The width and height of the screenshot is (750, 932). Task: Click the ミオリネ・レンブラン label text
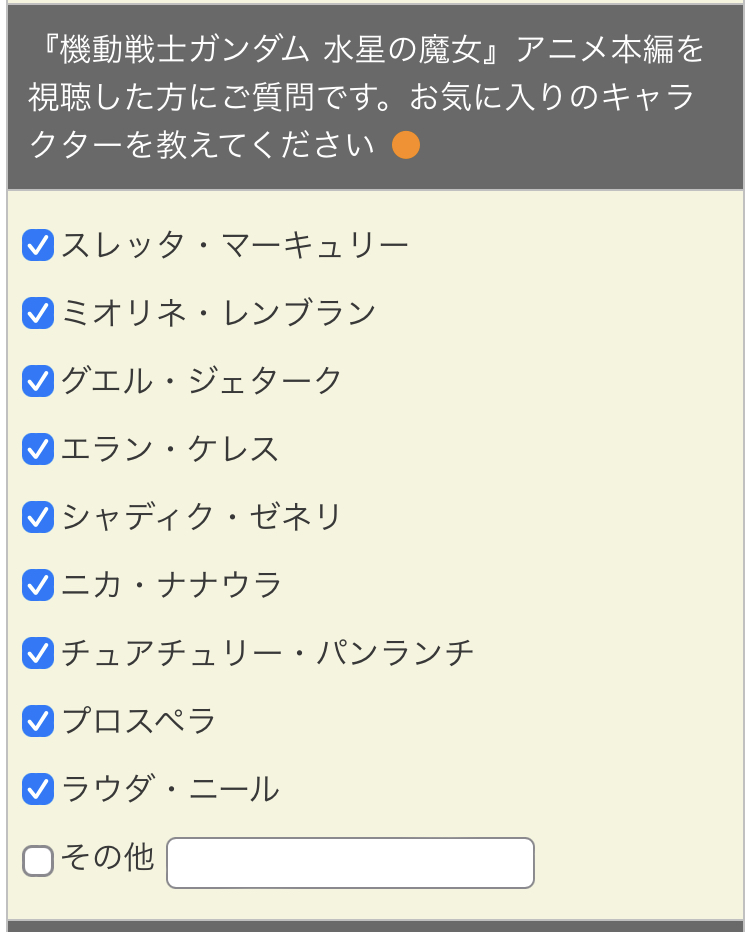coord(218,313)
